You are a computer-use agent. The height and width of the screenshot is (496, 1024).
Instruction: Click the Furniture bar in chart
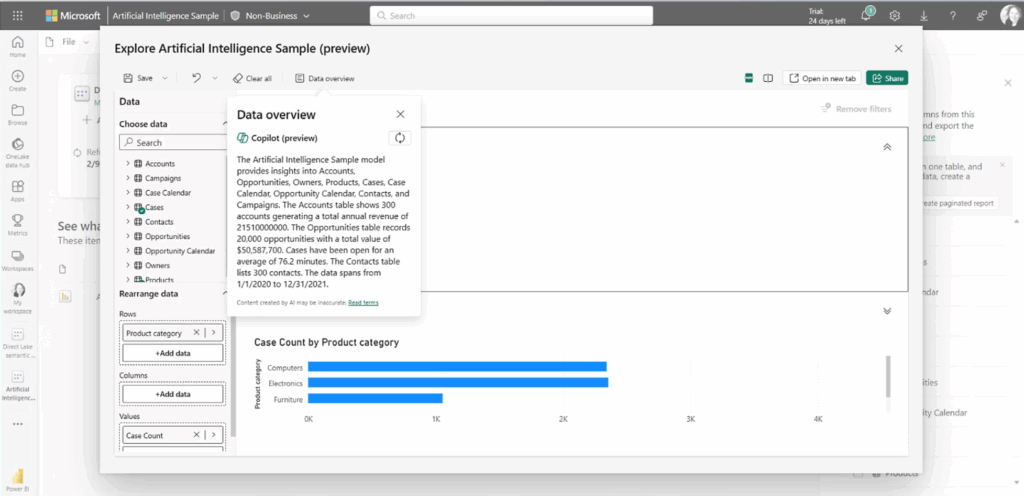(x=376, y=398)
